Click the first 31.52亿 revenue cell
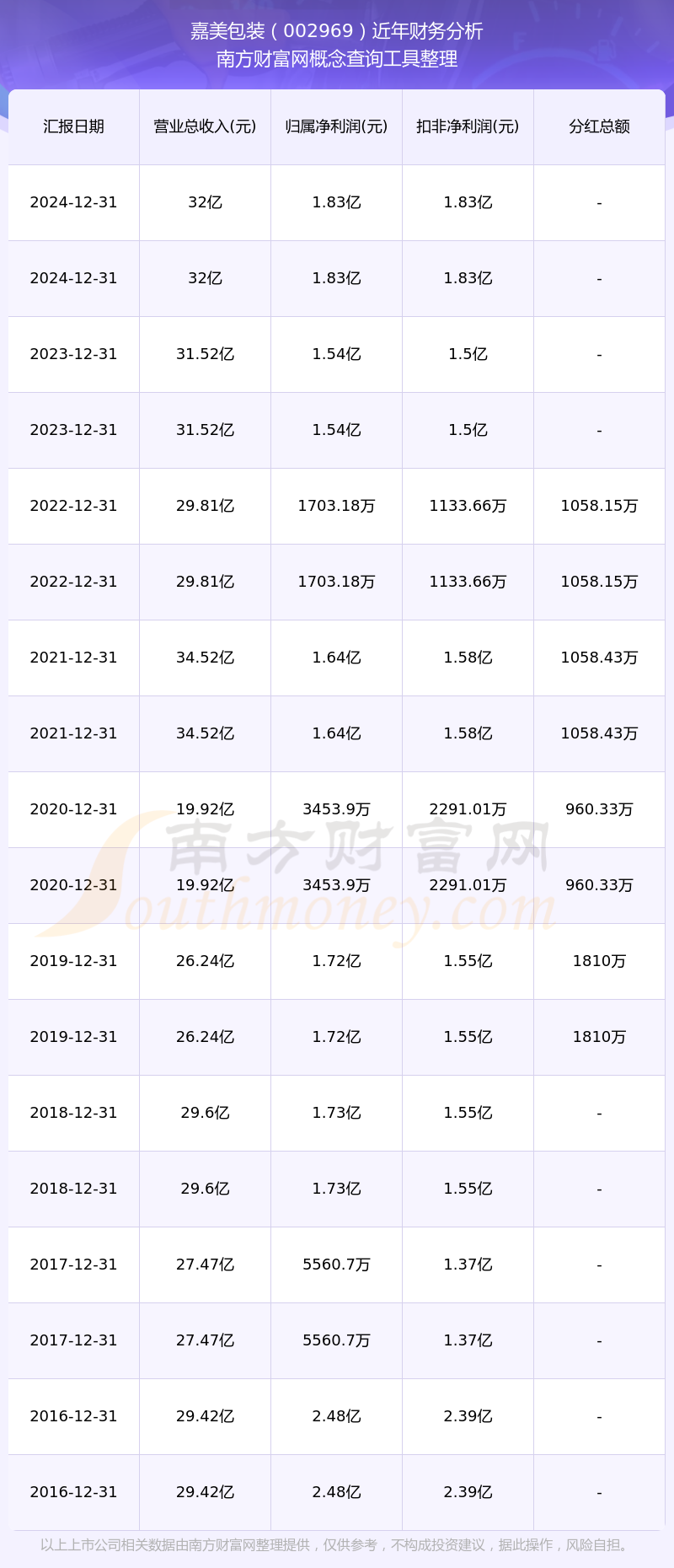Image resolution: width=674 pixels, height=1568 pixels. pyautogui.click(x=205, y=354)
